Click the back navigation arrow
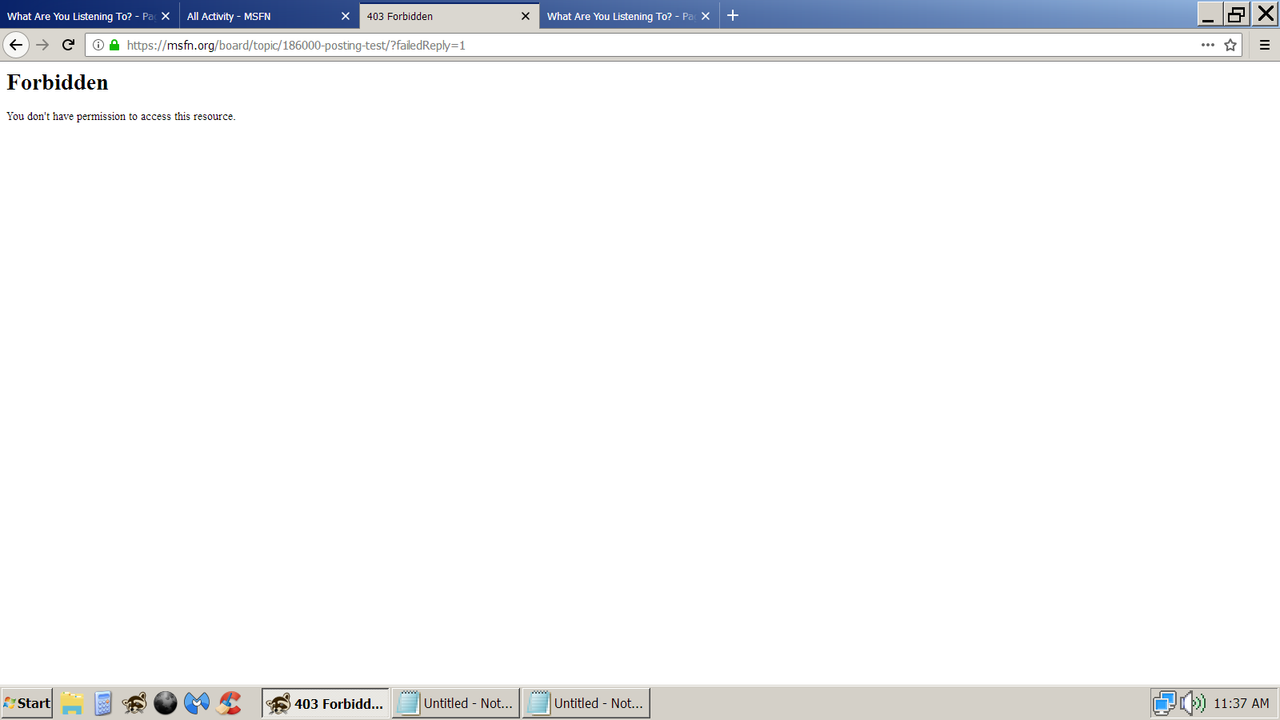Screen dimensions: 1280x720 pyautogui.click(x=15, y=45)
